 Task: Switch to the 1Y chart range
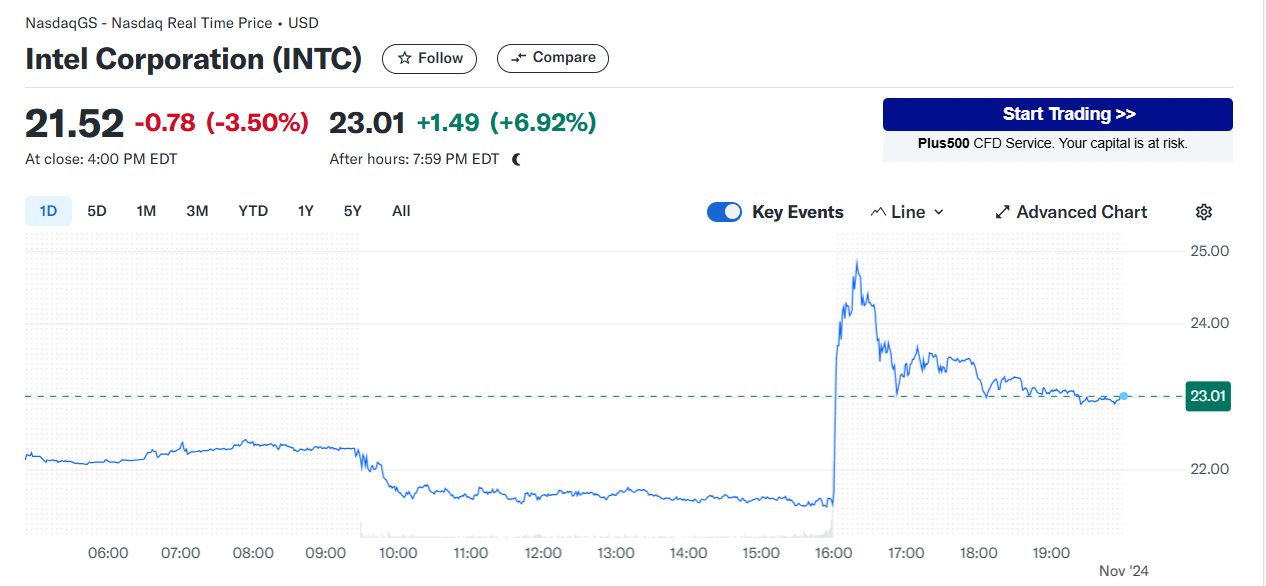306,211
